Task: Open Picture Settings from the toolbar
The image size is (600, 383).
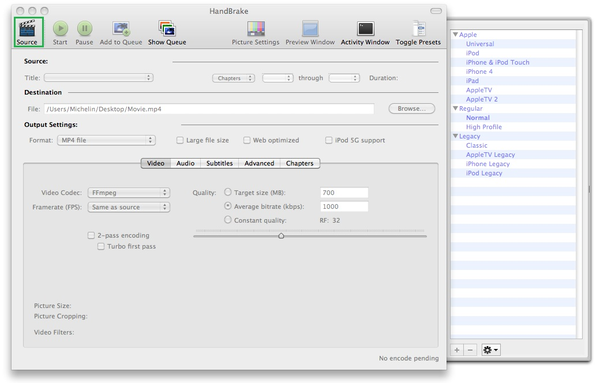Action: (x=256, y=29)
